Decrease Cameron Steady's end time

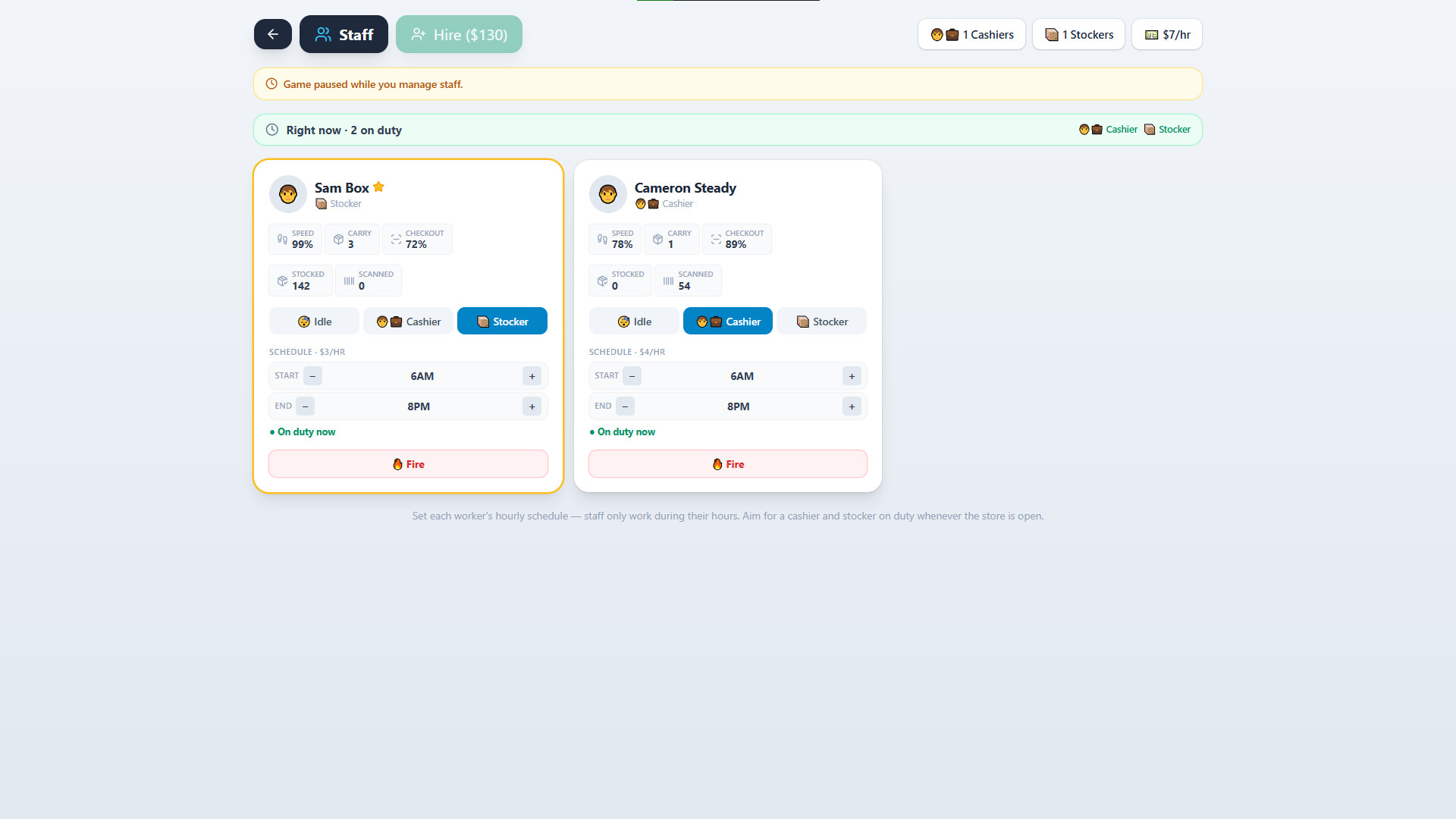click(x=625, y=406)
